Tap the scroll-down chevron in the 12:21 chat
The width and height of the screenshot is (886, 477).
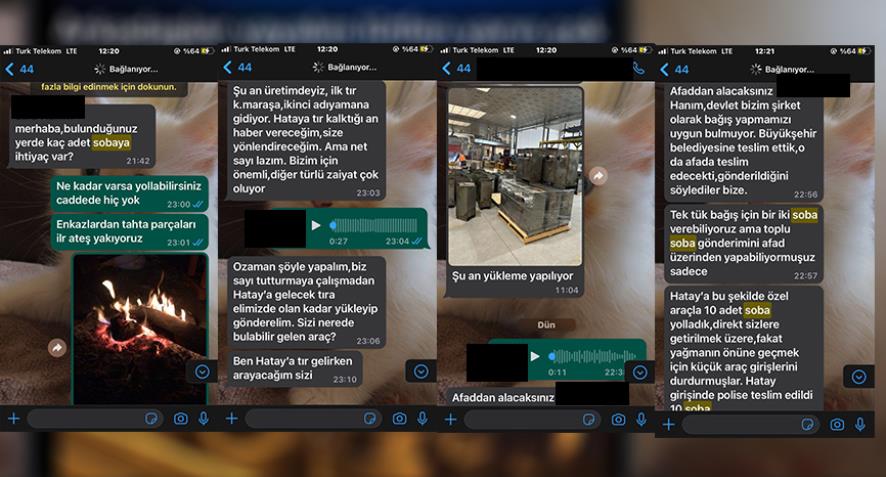click(x=859, y=376)
